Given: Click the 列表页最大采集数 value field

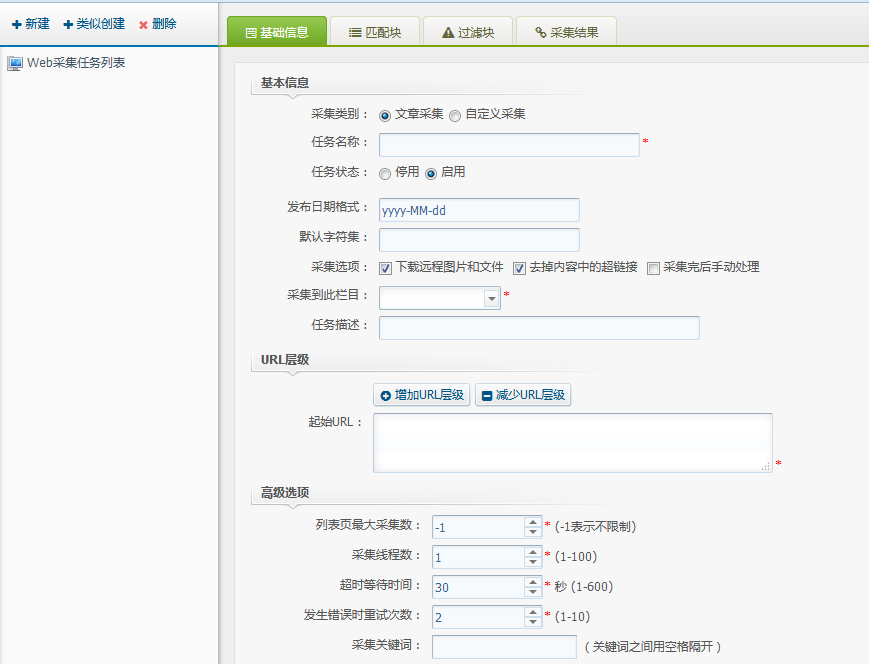Looking at the screenshot, I should click(x=478, y=527).
